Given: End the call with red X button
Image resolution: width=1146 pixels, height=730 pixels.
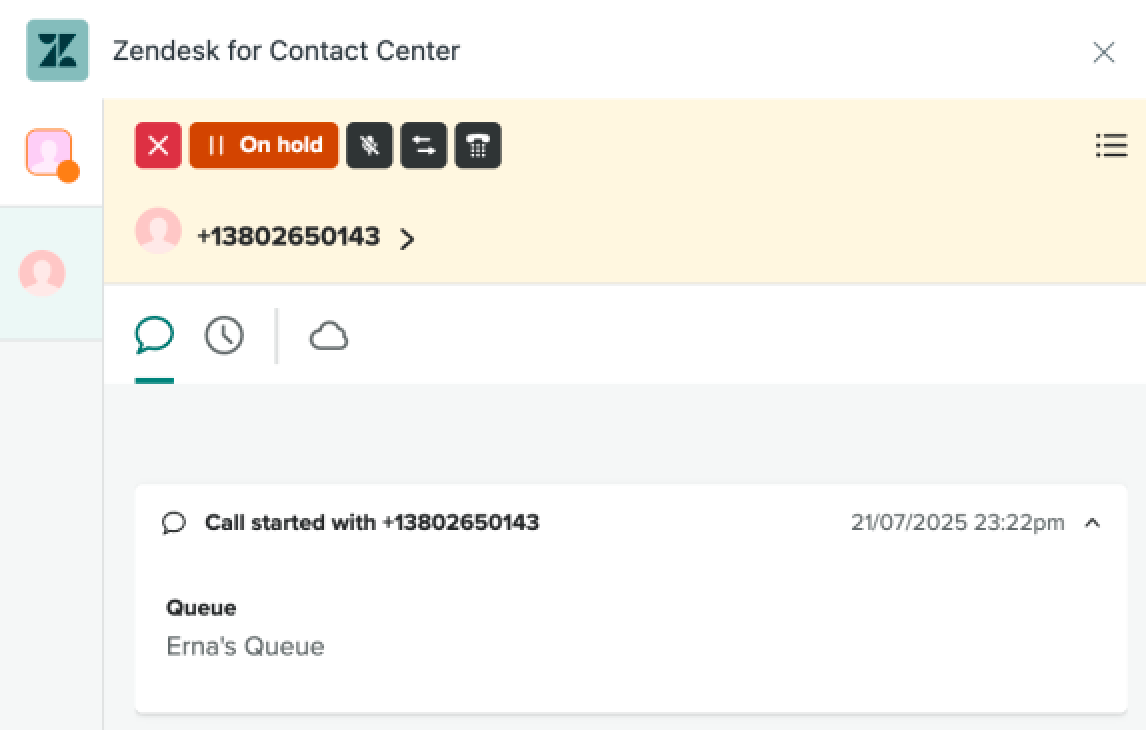Looking at the screenshot, I should click(158, 146).
